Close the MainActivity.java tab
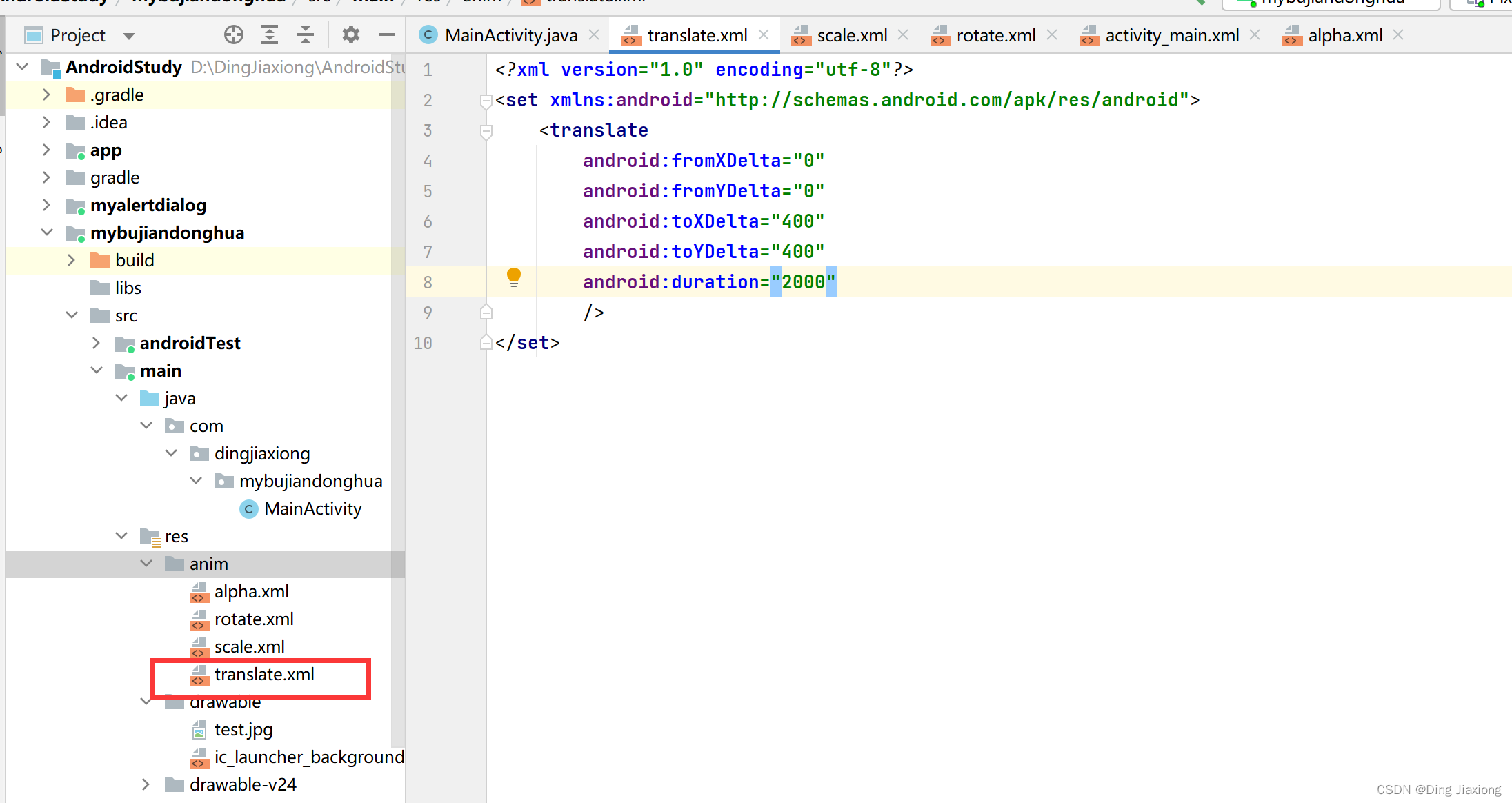Screen dimensions: 1512x803 click(x=594, y=34)
